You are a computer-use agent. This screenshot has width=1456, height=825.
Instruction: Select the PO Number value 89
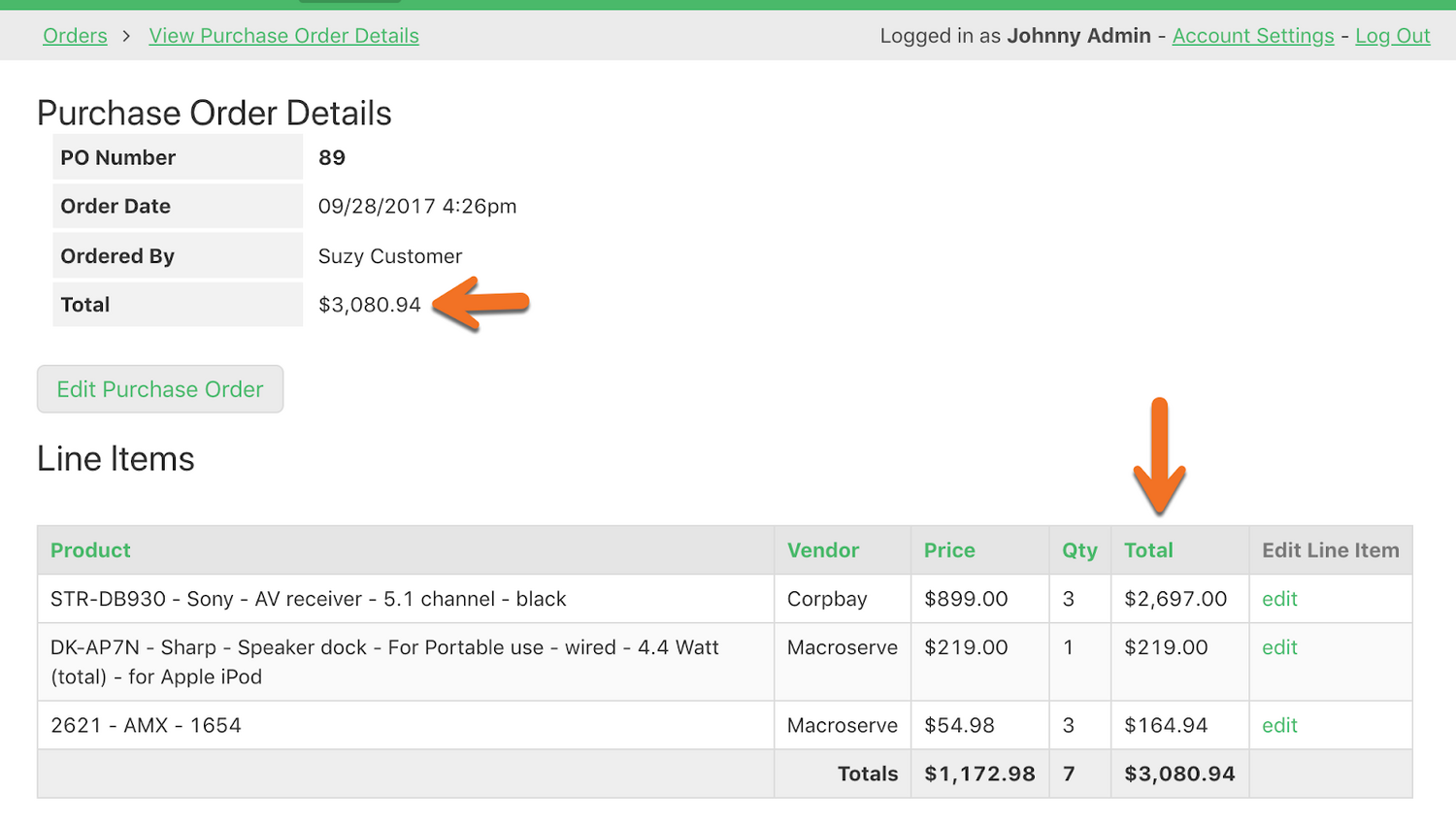(x=332, y=157)
